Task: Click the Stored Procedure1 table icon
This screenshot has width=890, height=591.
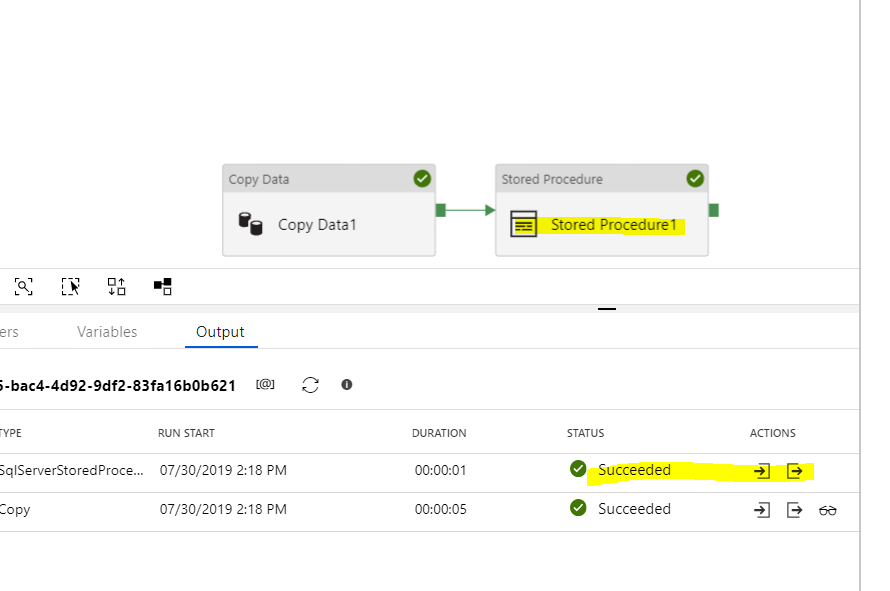Action: [523, 224]
